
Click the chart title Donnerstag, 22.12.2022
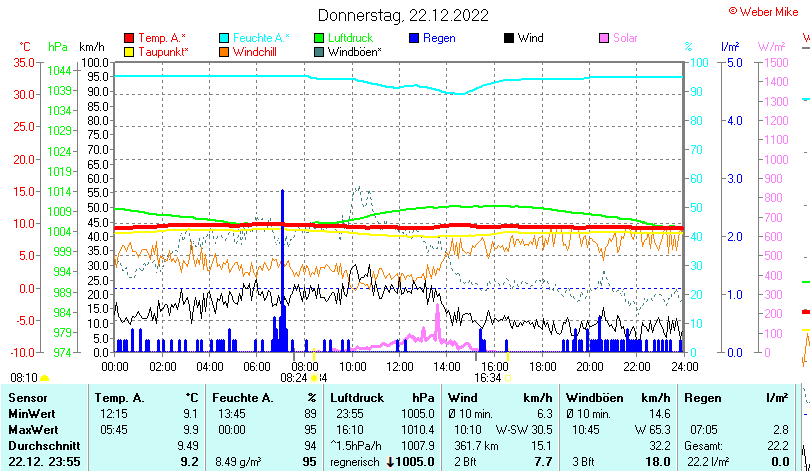click(403, 15)
